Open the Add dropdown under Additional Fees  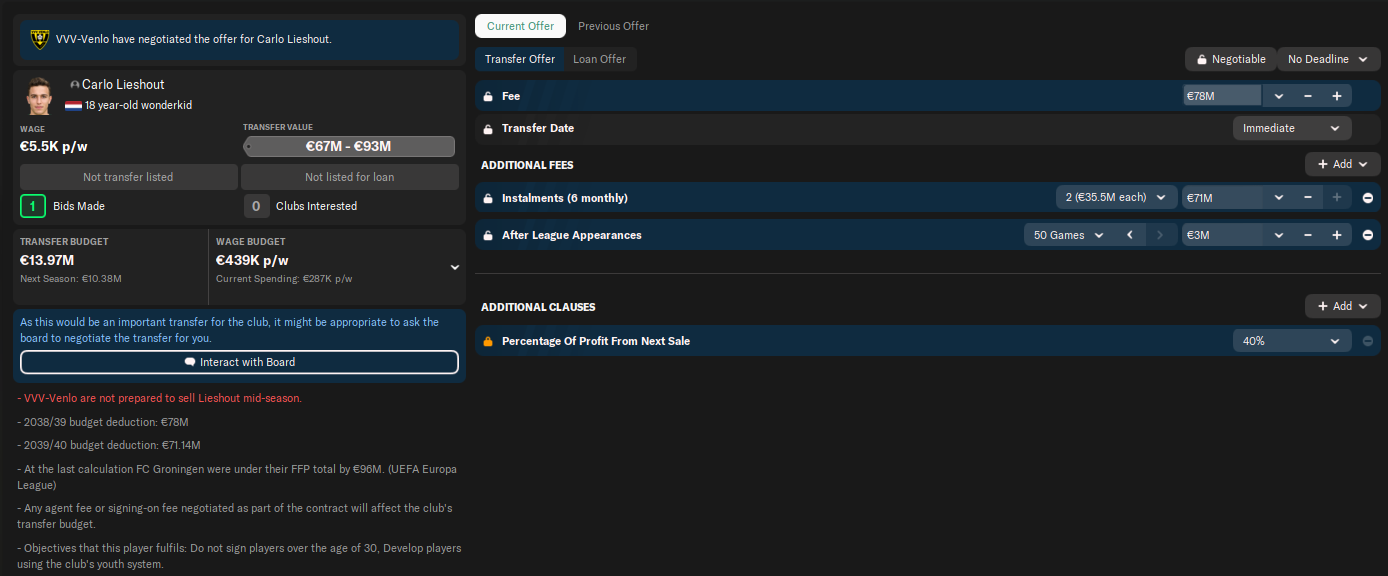1343,164
